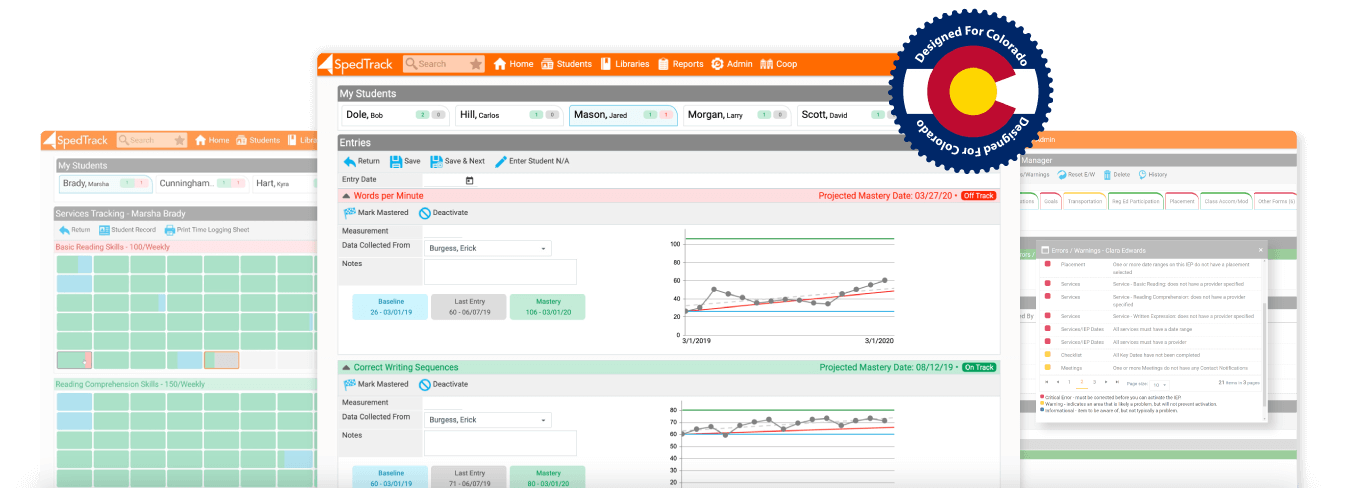The height and width of the screenshot is (488, 1366).
Task: Mark Words per Minute goal as mastered
Action: 376,213
